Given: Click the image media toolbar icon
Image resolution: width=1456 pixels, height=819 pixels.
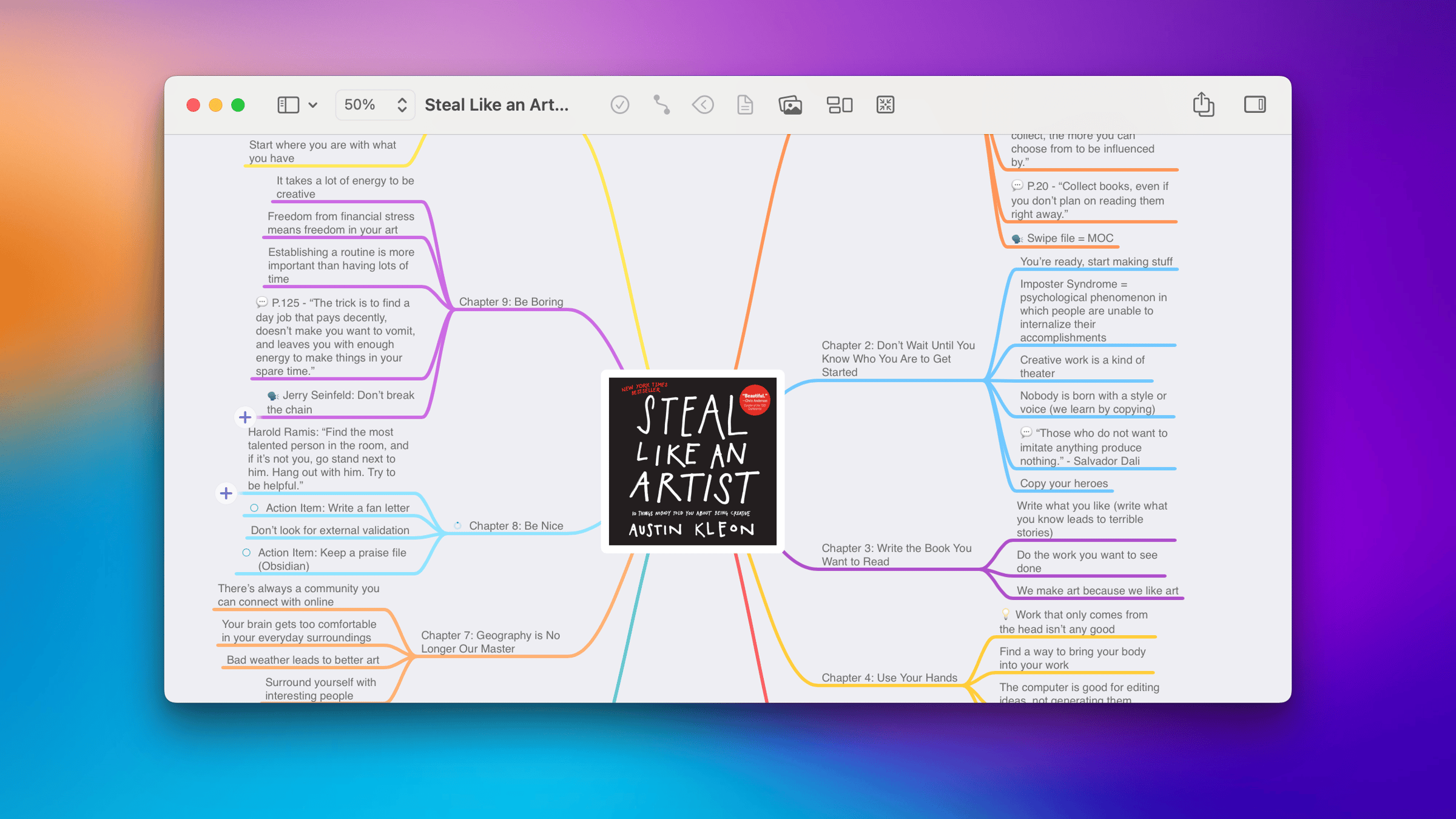Looking at the screenshot, I should coord(790,105).
